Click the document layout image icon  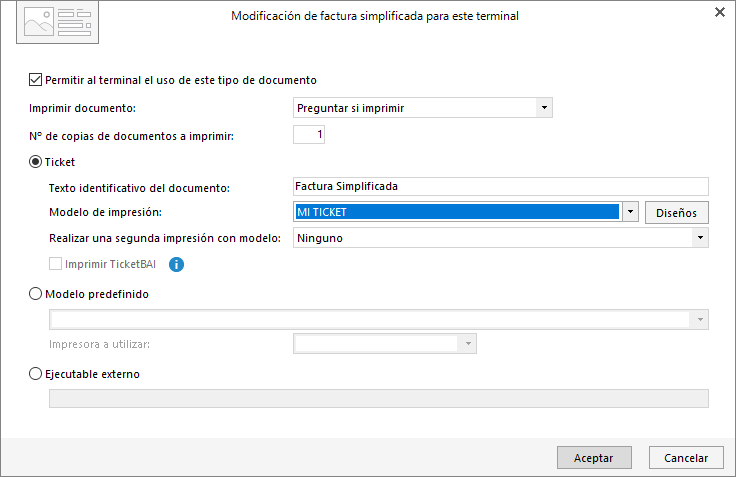tap(57, 22)
